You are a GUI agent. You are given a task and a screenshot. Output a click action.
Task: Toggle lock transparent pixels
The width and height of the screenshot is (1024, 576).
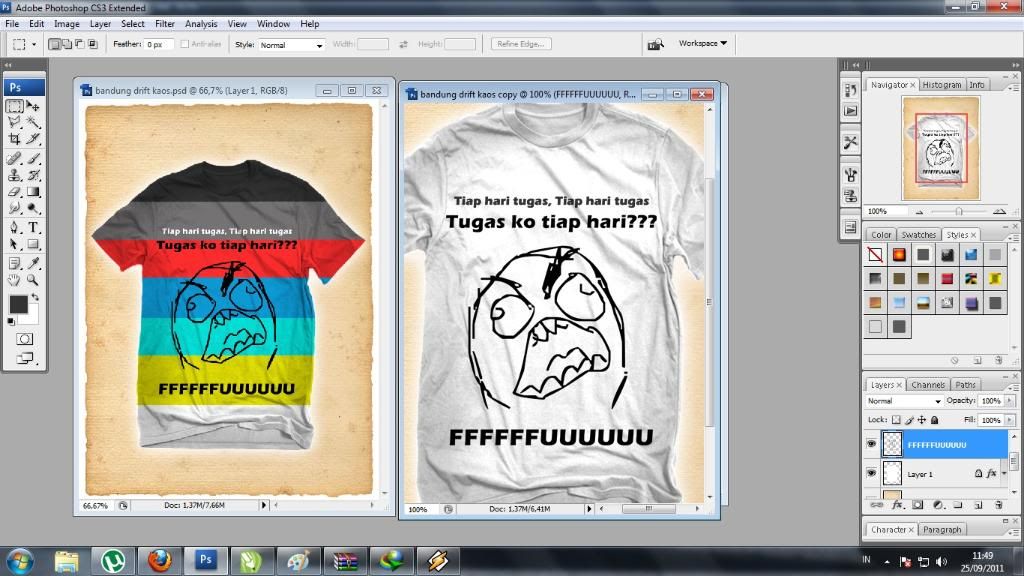(x=896, y=420)
